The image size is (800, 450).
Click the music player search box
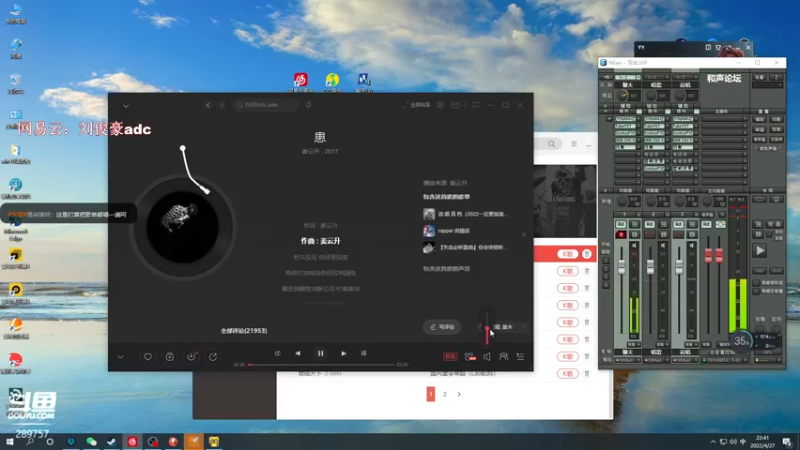265,105
